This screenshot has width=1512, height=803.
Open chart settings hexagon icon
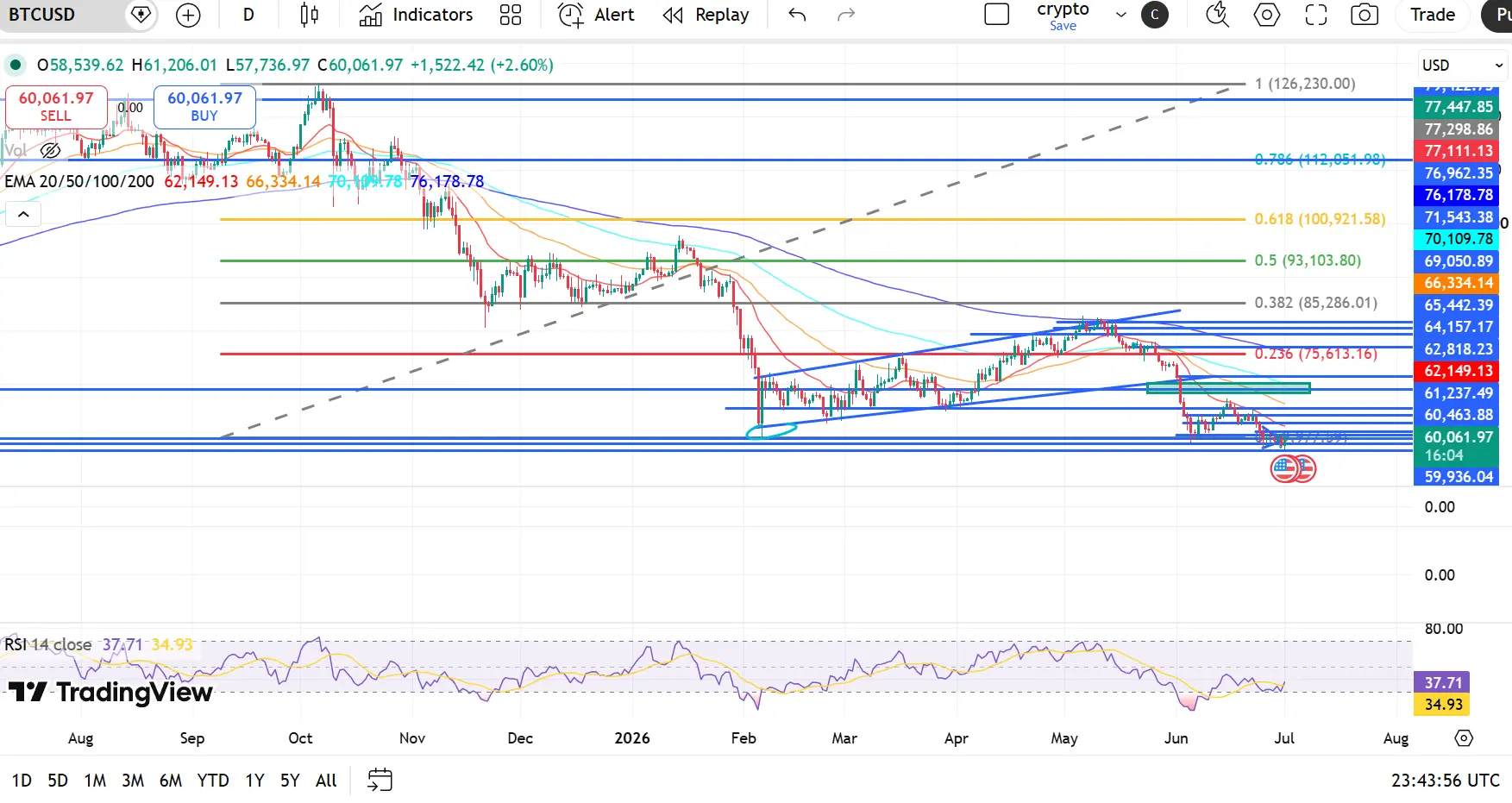click(1266, 15)
